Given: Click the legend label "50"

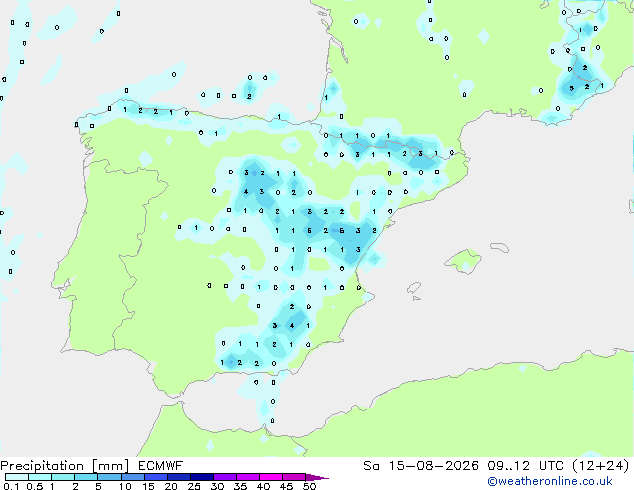Looking at the screenshot, I should coord(309,486).
